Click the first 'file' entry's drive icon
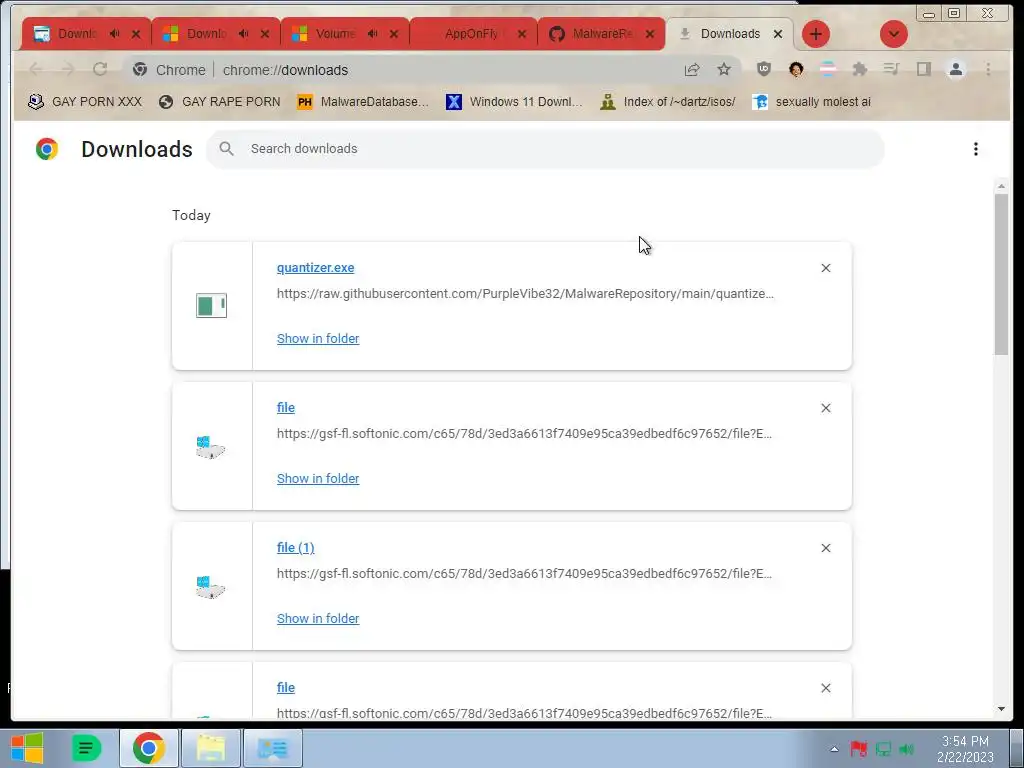This screenshot has width=1024, height=768. 211,447
